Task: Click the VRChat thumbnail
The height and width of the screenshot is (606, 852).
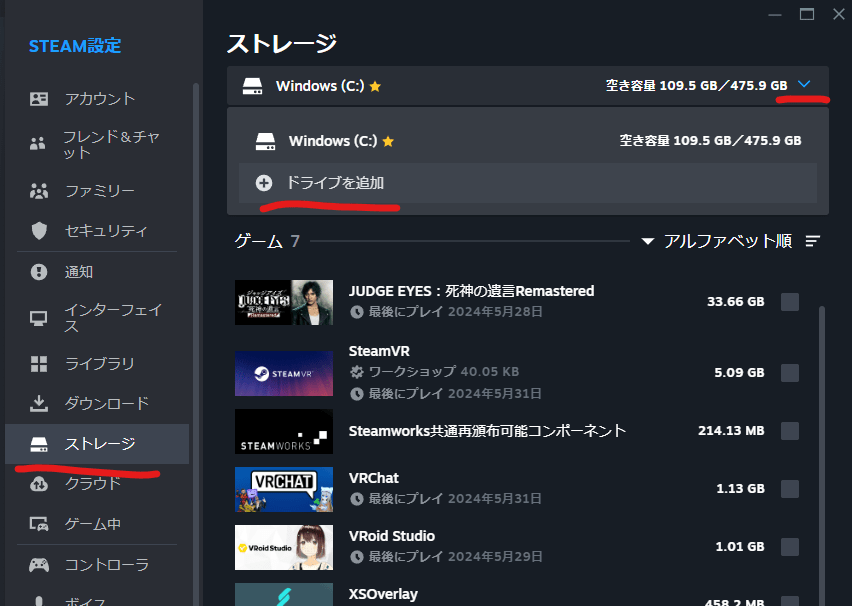Action: [284, 489]
